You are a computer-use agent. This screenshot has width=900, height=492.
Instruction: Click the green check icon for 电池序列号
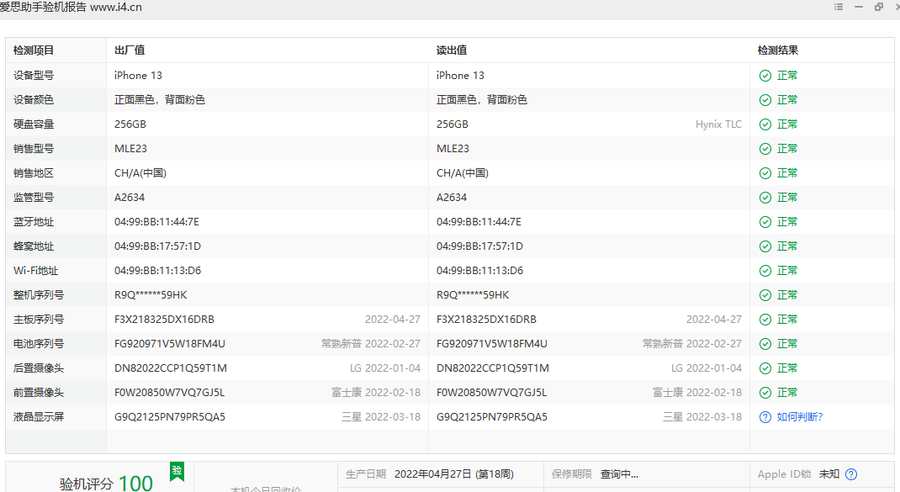[x=765, y=344]
